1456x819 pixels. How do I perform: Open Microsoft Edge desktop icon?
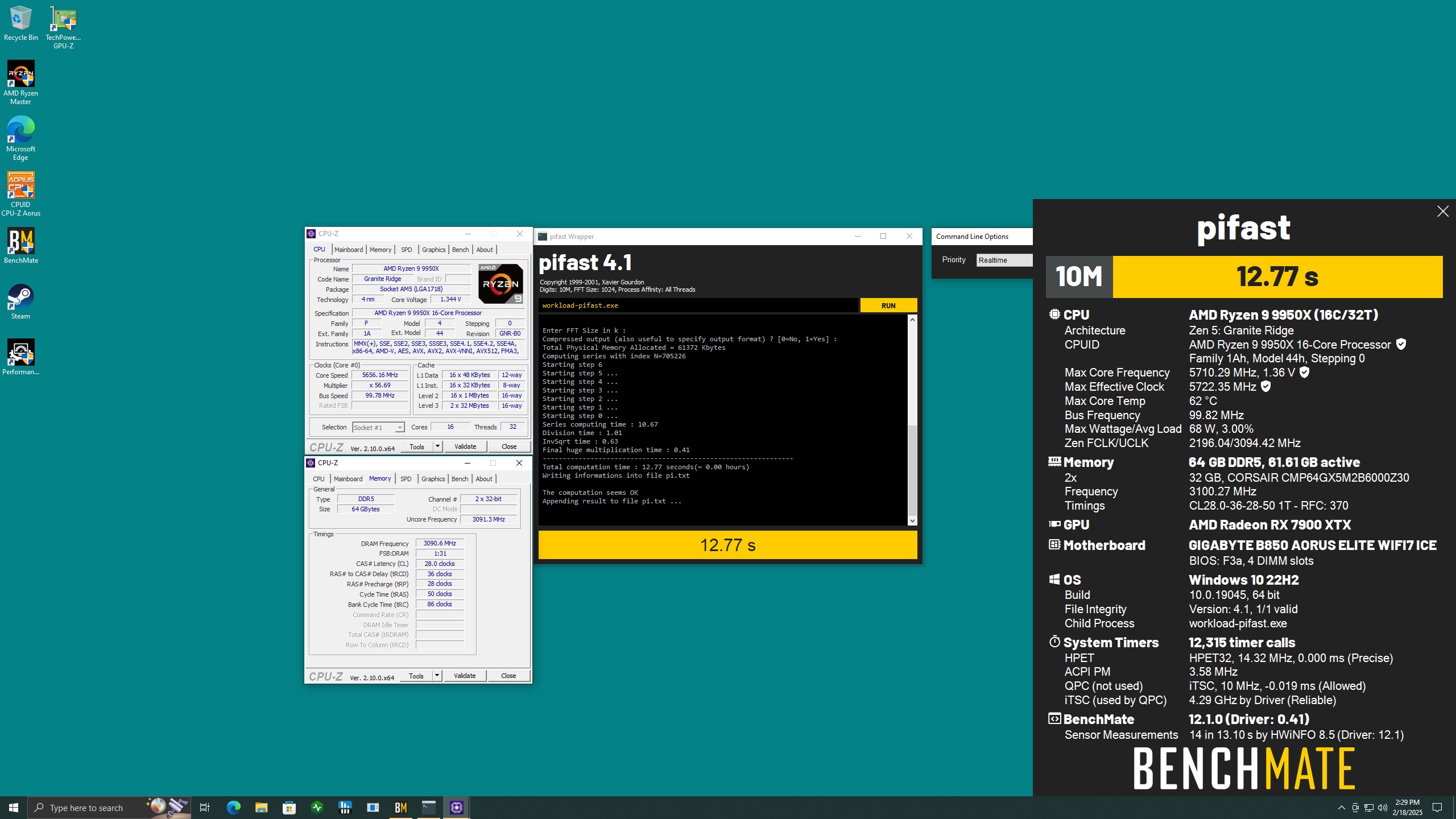click(20, 138)
